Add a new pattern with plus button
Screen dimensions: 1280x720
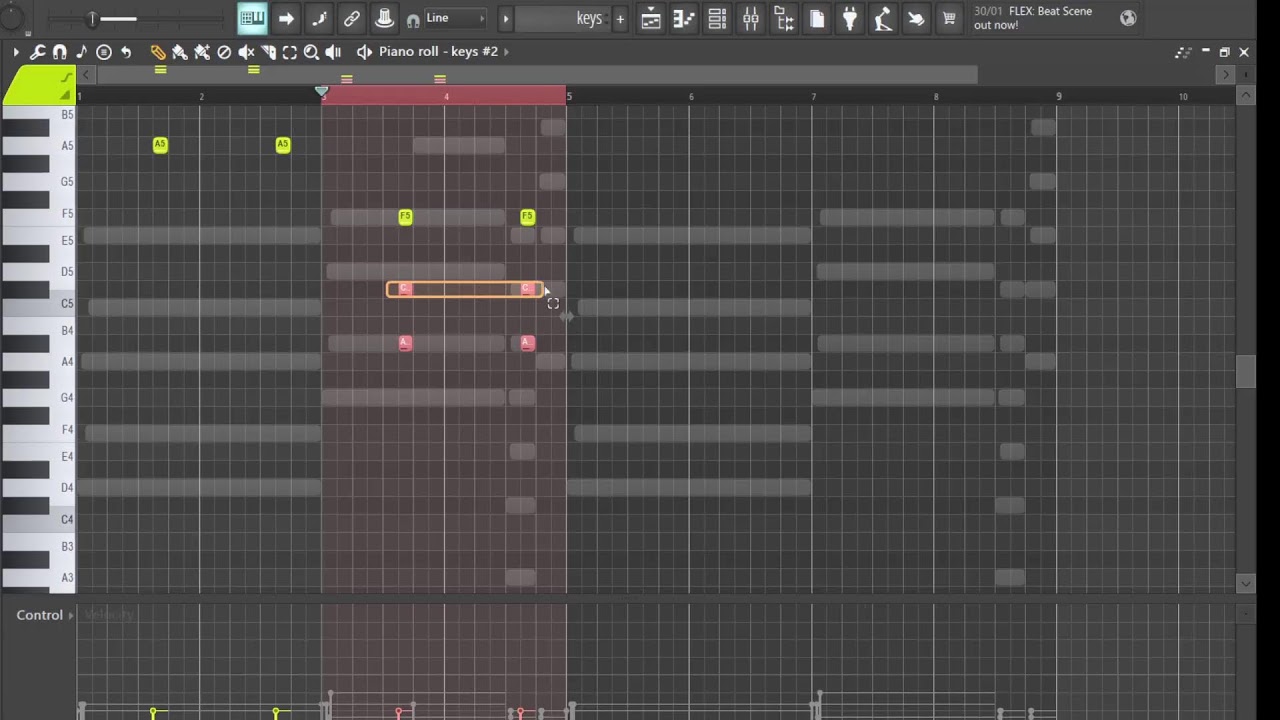click(620, 18)
